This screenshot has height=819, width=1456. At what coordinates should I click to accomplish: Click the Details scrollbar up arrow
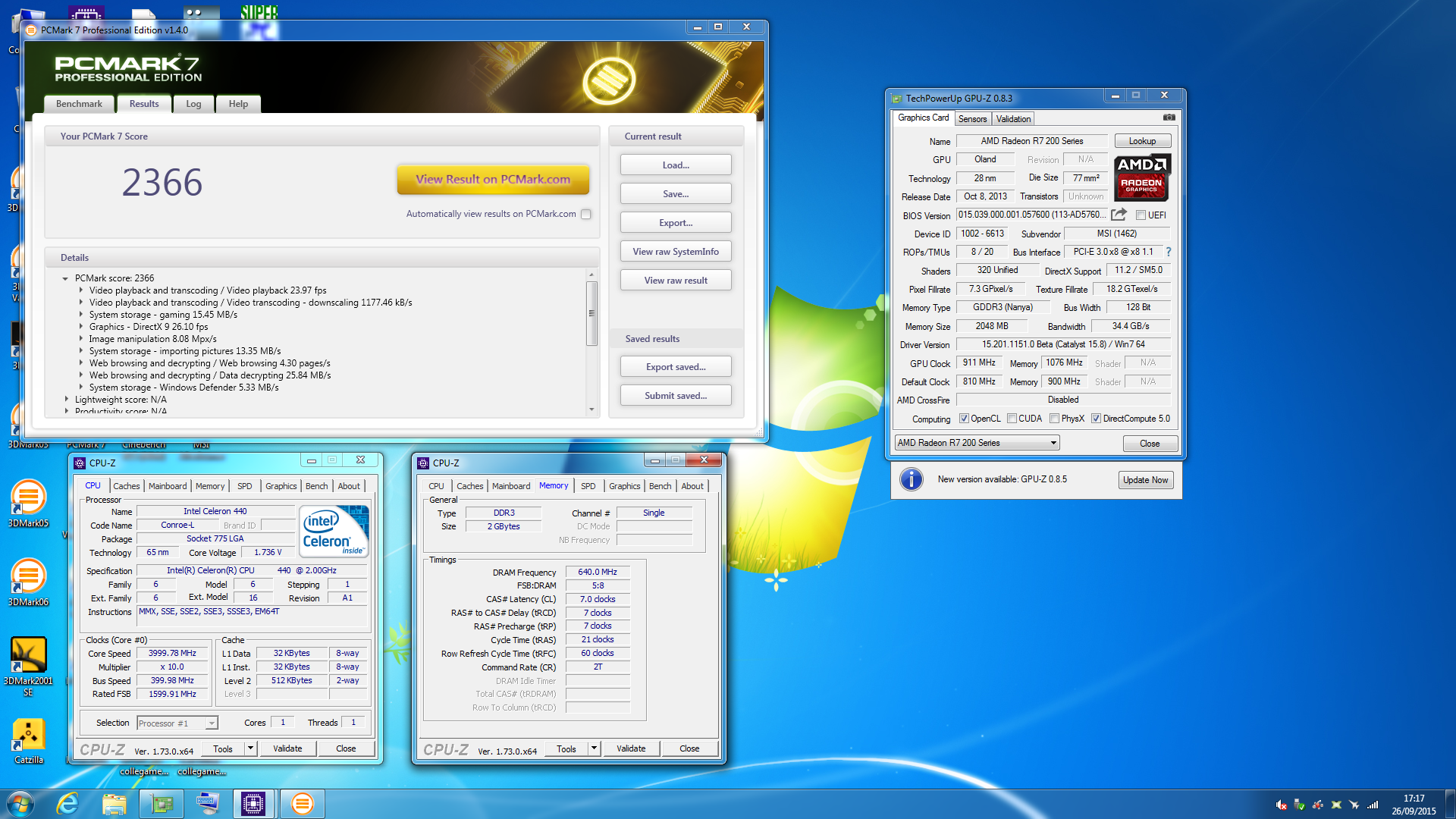[591, 275]
